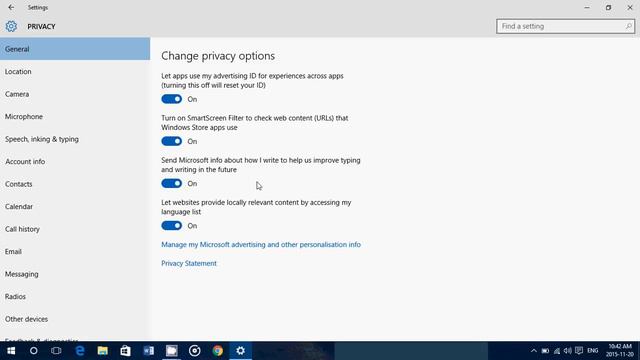This screenshot has height=360, width=640.
Task: Open Messaging privacy settings
Action: tap(75, 274)
